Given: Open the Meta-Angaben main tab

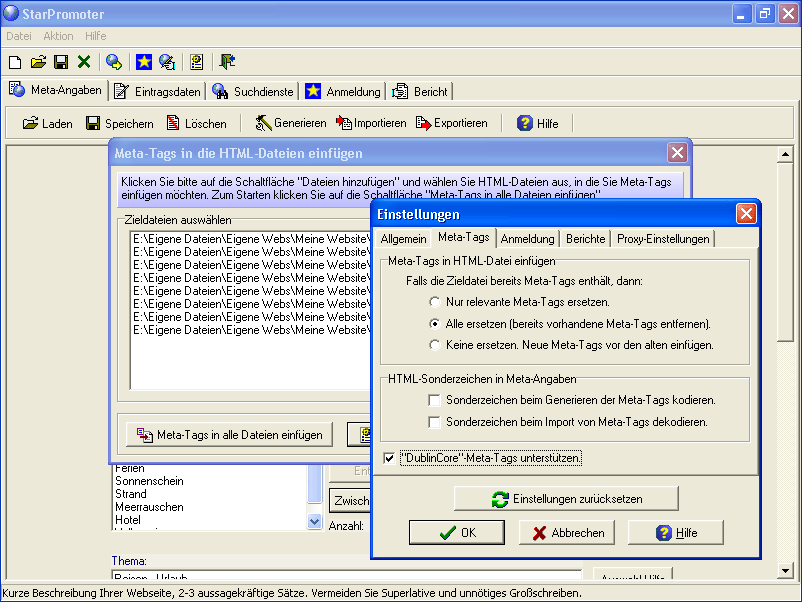Looking at the screenshot, I should click(56, 90).
